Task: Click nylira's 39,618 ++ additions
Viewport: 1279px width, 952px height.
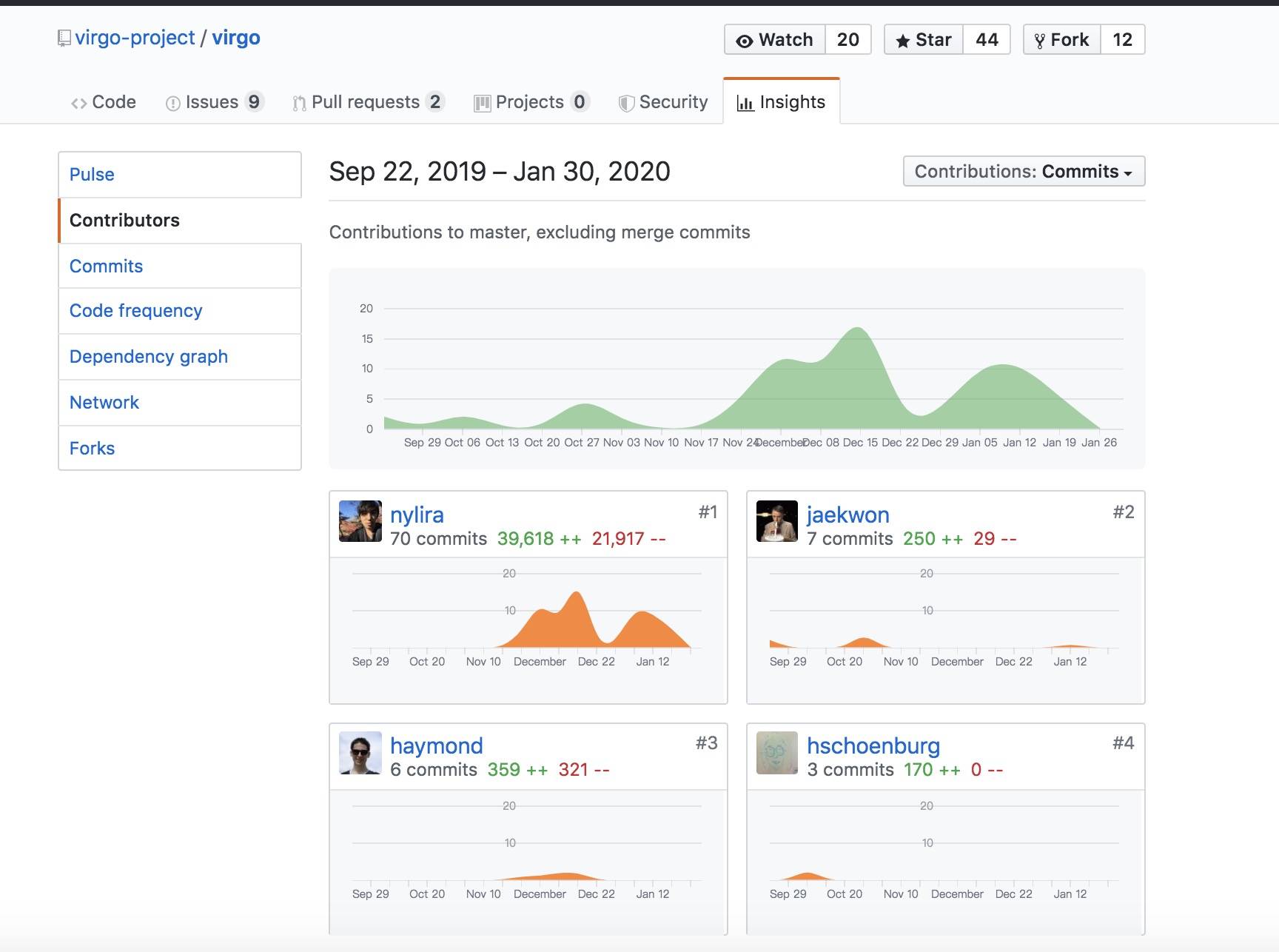Action: (x=540, y=539)
